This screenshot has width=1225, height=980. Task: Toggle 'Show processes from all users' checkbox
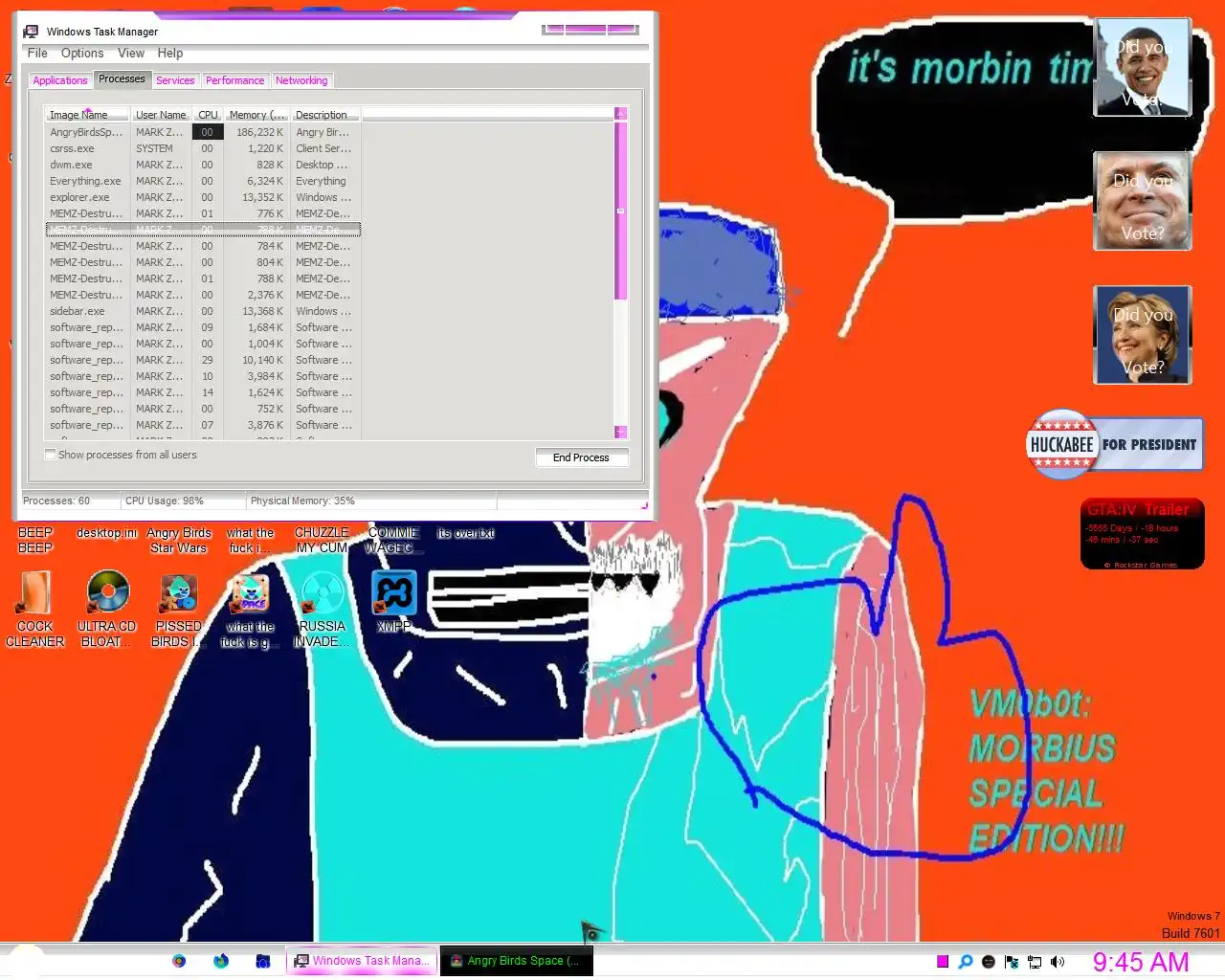coord(50,455)
